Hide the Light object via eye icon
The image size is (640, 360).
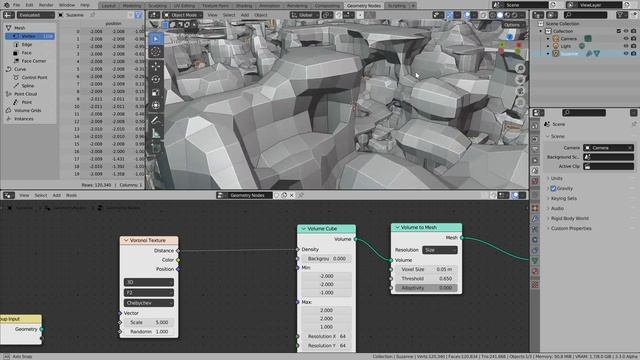[x=626, y=46]
